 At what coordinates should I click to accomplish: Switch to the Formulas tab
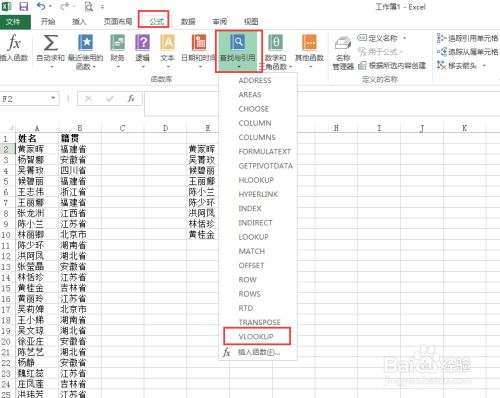(x=156, y=22)
